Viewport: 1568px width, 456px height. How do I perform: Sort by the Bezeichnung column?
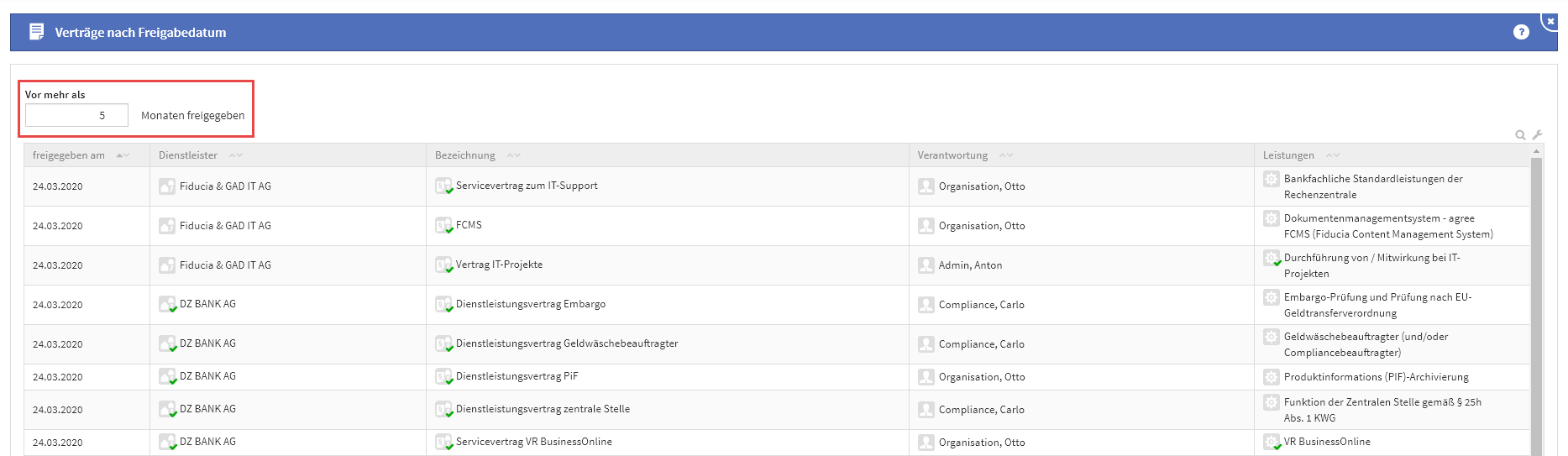tap(513, 155)
